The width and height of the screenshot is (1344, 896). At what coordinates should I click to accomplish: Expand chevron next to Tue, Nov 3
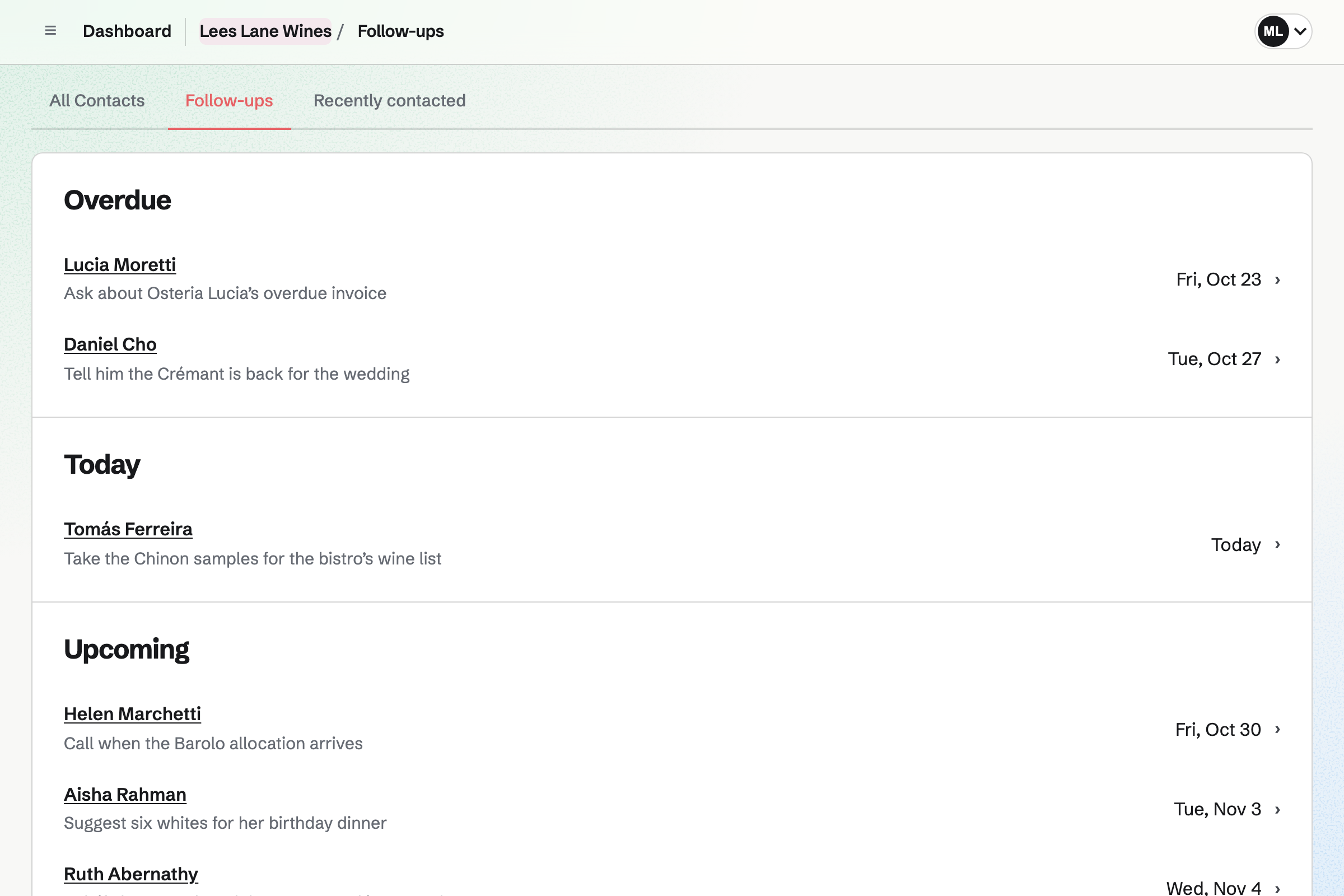[1278, 810]
